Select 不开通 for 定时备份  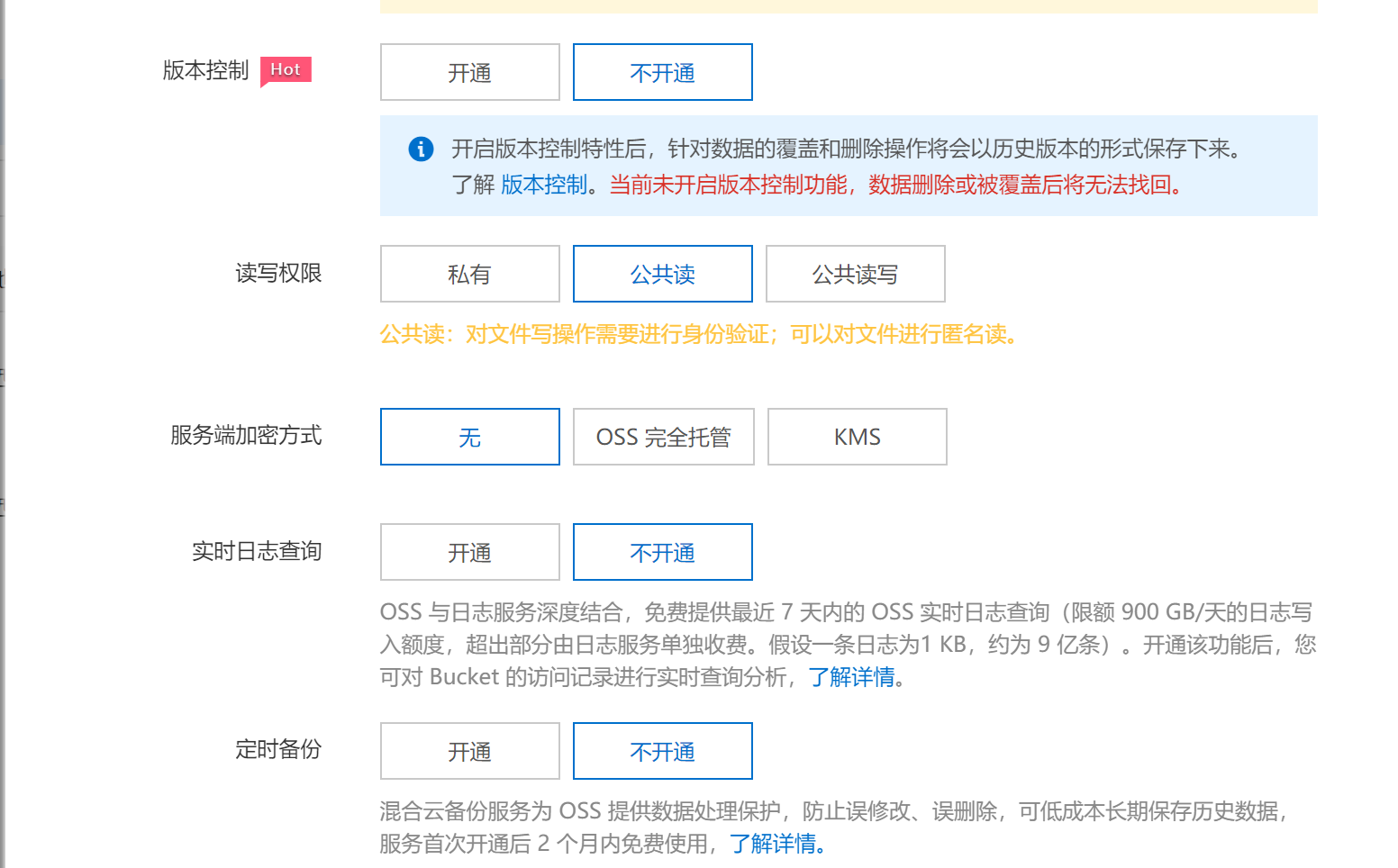[x=662, y=751]
